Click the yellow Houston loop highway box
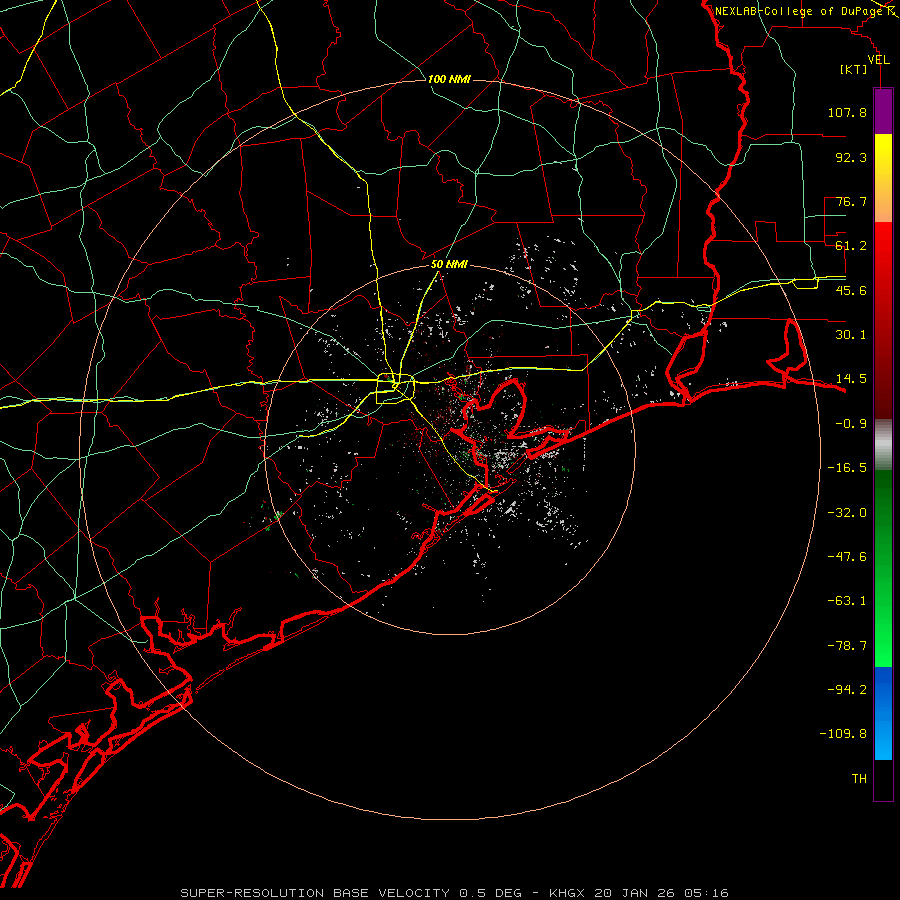Viewport: 900px width, 900px height. (395, 389)
